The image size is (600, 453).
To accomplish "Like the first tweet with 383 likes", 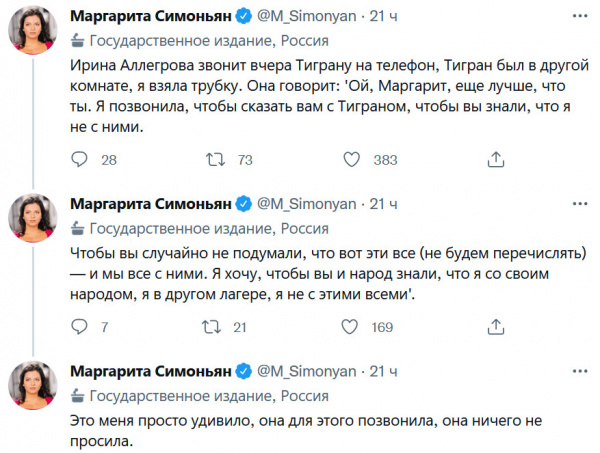I will click(351, 159).
